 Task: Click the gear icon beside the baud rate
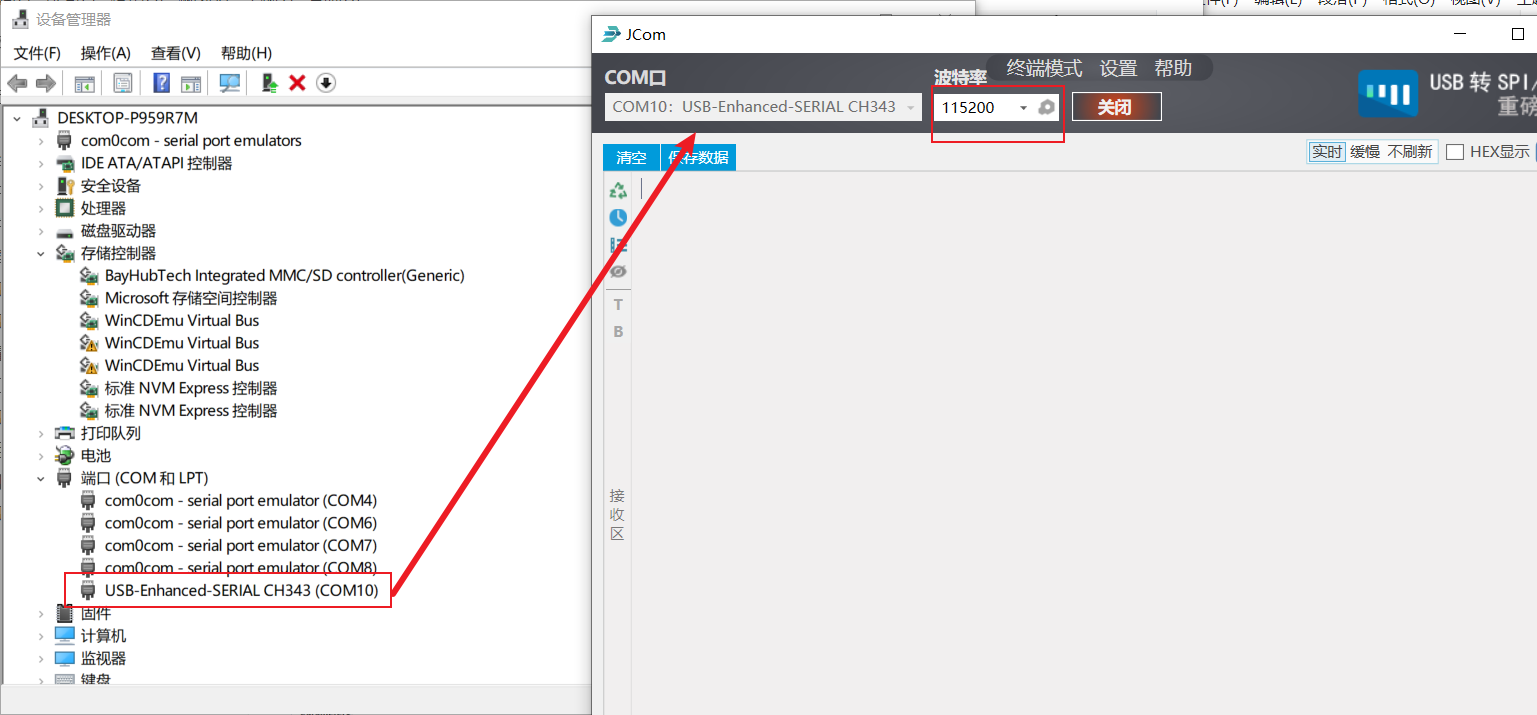coord(1047,107)
